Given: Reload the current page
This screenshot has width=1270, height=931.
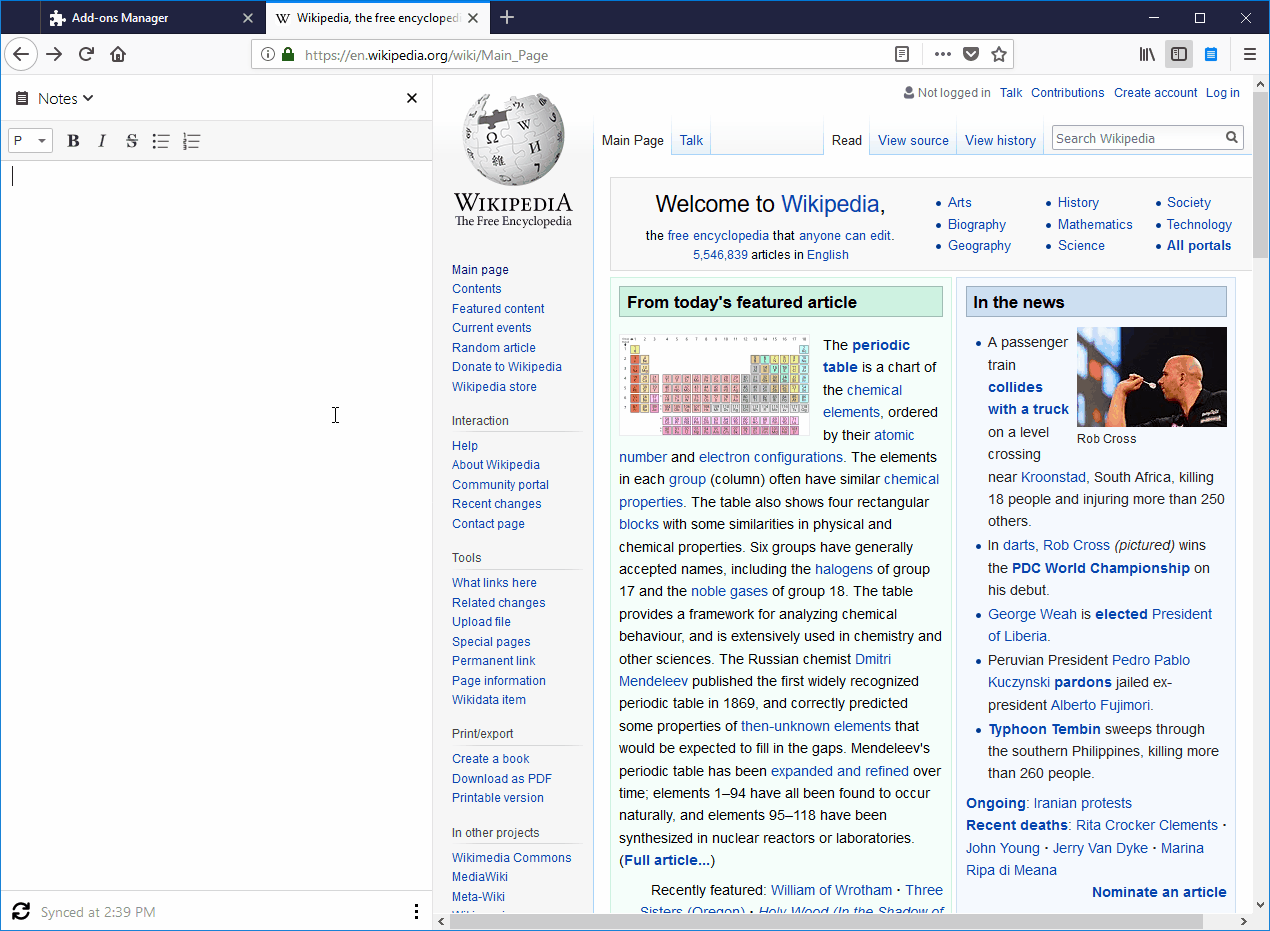Looking at the screenshot, I should tap(86, 54).
